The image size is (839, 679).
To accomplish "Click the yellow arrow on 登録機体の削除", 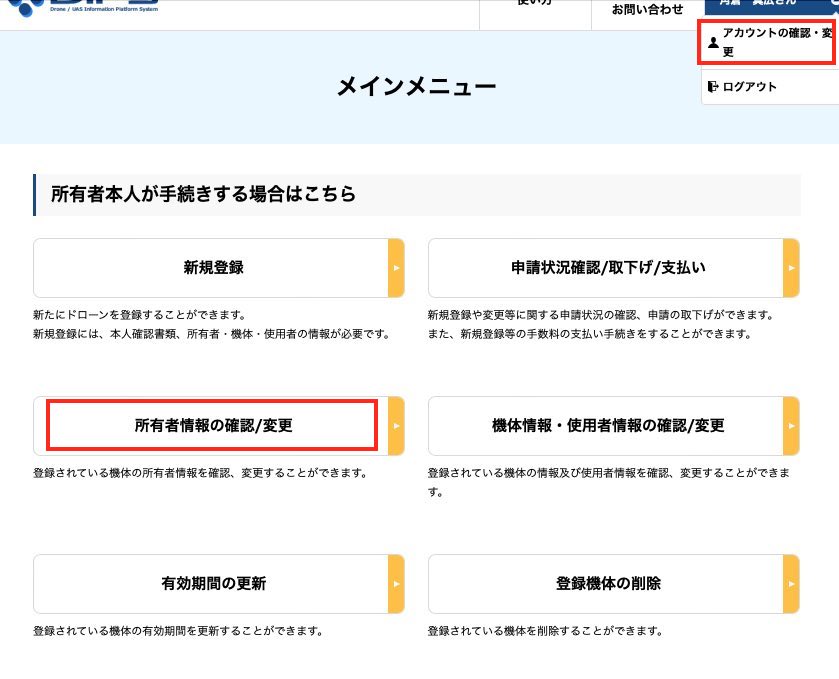I will [x=791, y=583].
